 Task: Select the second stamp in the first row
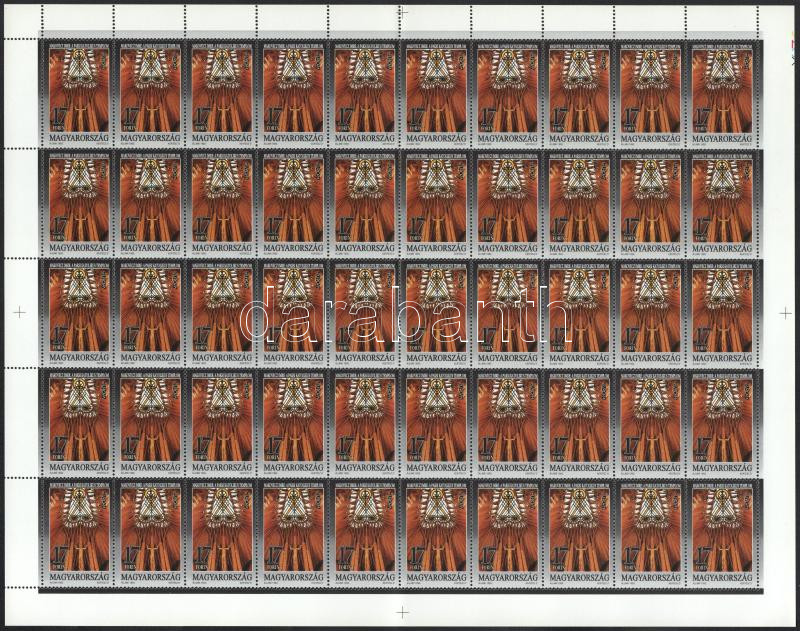[149, 92]
